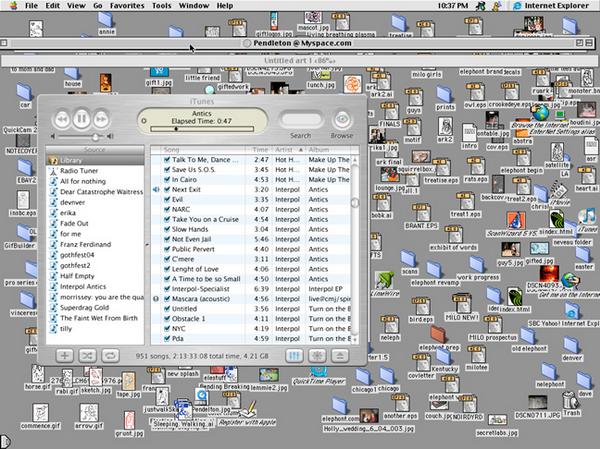Skip to next track in iTunes
600x449 pixels.
click(101, 119)
